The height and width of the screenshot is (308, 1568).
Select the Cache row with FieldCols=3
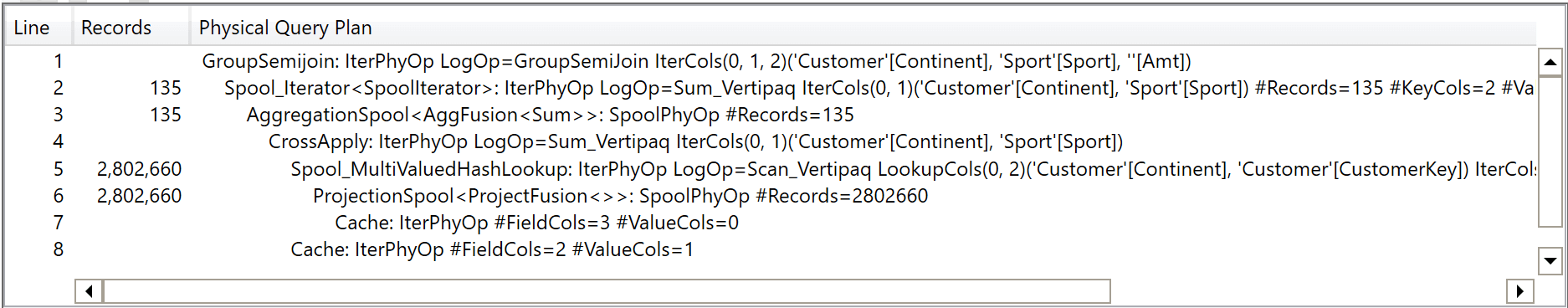(x=770, y=223)
